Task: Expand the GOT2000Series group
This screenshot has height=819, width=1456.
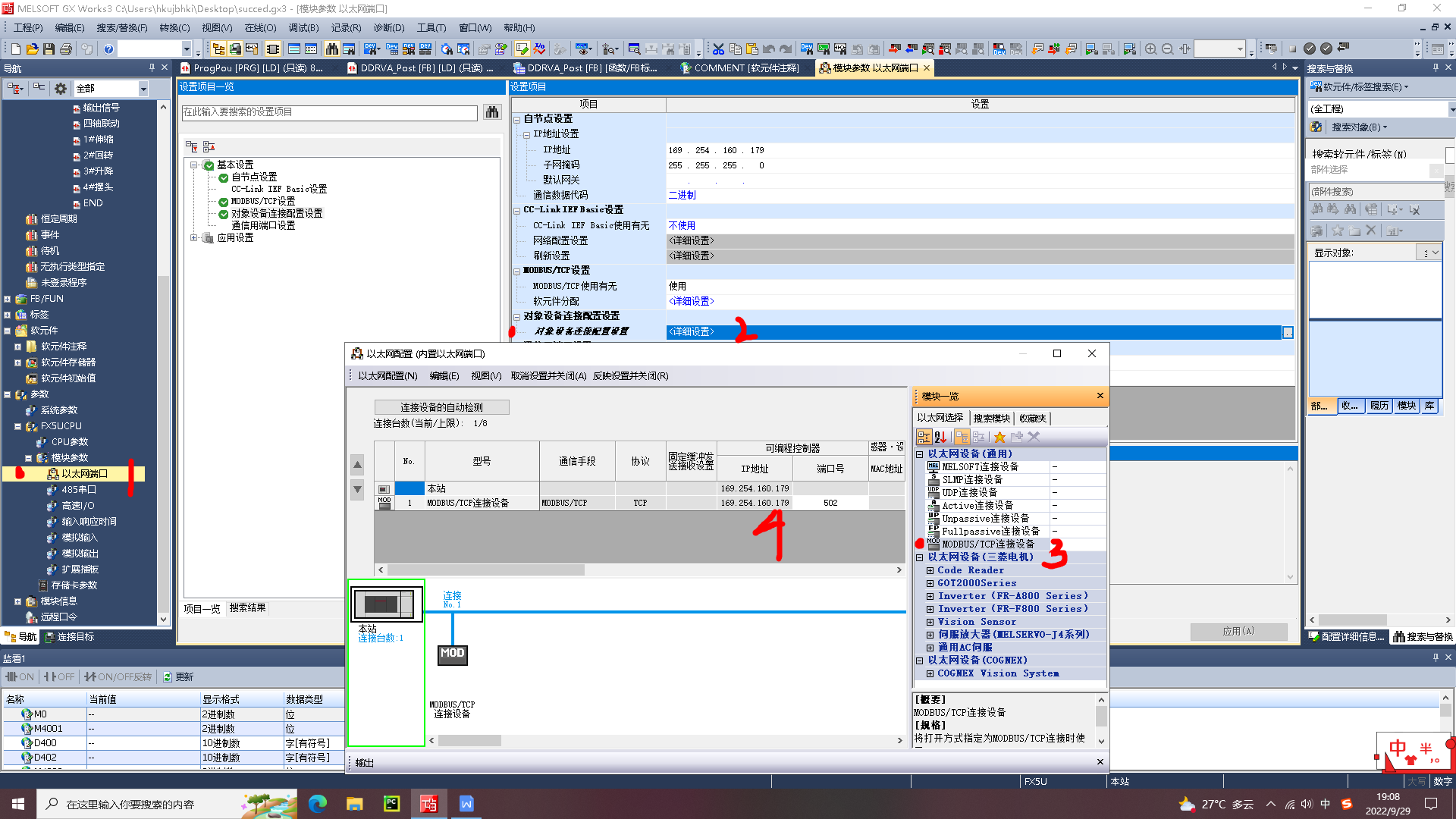Action: pyautogui.click(x=930, y=583)
